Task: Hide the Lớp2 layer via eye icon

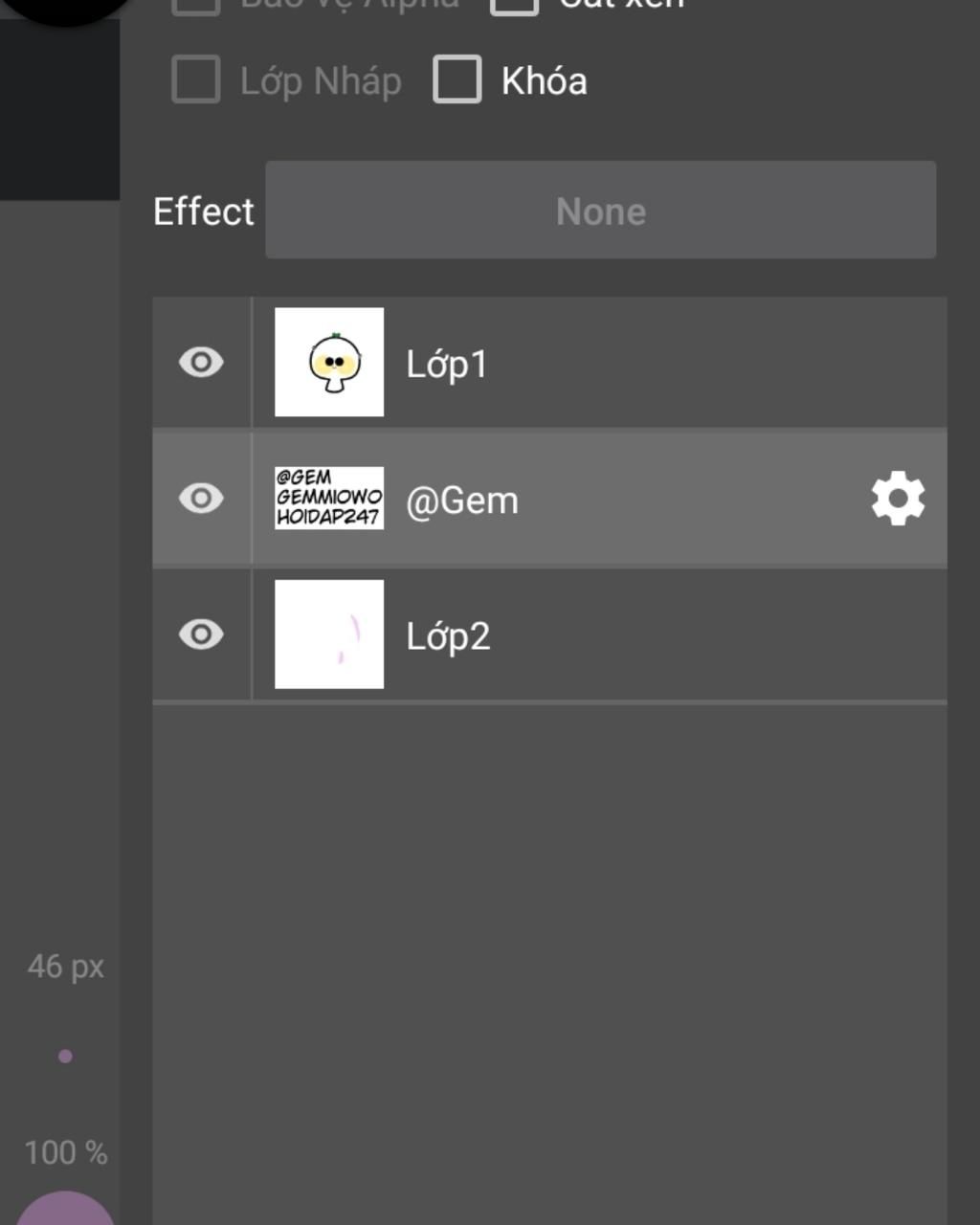Action: click(201, 634)
